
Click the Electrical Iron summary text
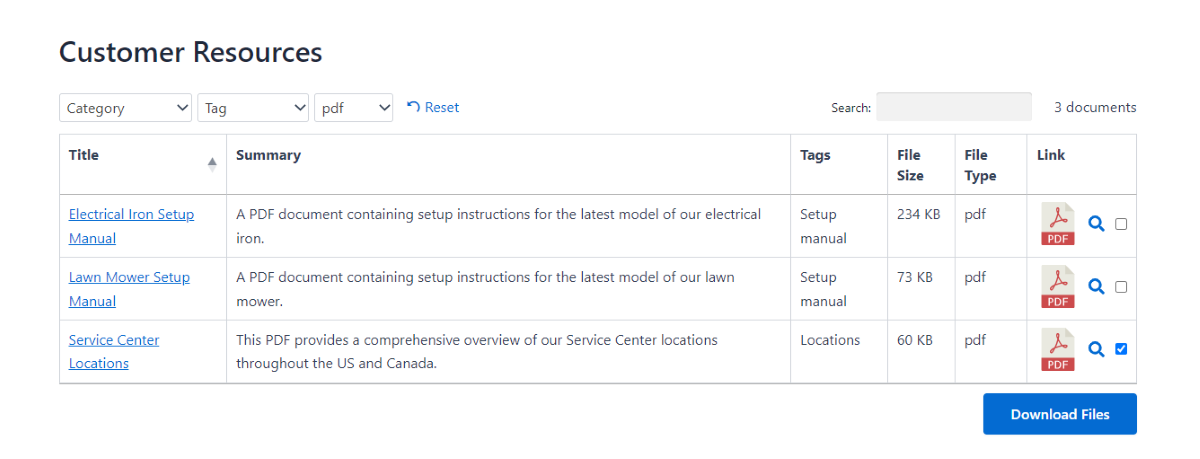[x=499, y=226]
